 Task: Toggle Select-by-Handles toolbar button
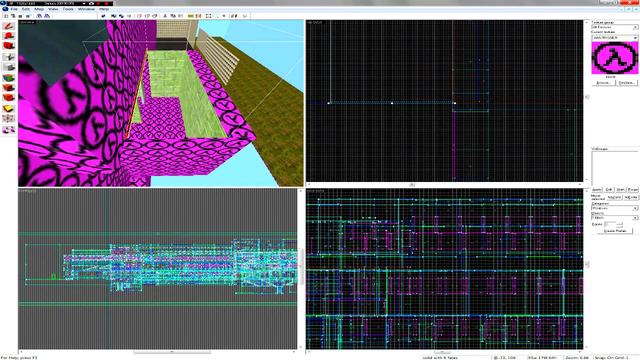208,16
